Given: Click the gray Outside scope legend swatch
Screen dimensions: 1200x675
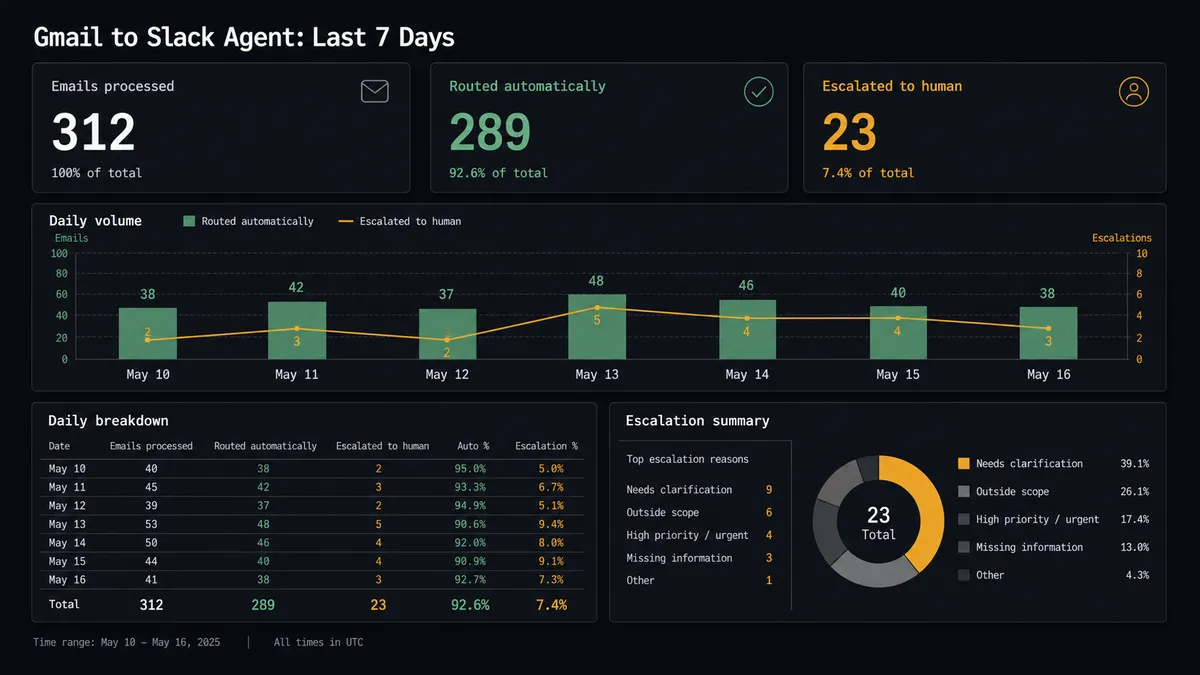Looking at the screenshot, I should [x=964, y=491].
